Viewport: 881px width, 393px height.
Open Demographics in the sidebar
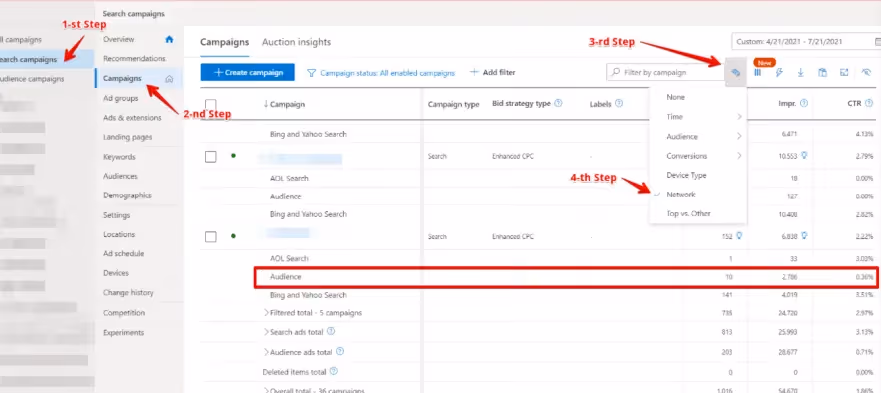[127, 196]
